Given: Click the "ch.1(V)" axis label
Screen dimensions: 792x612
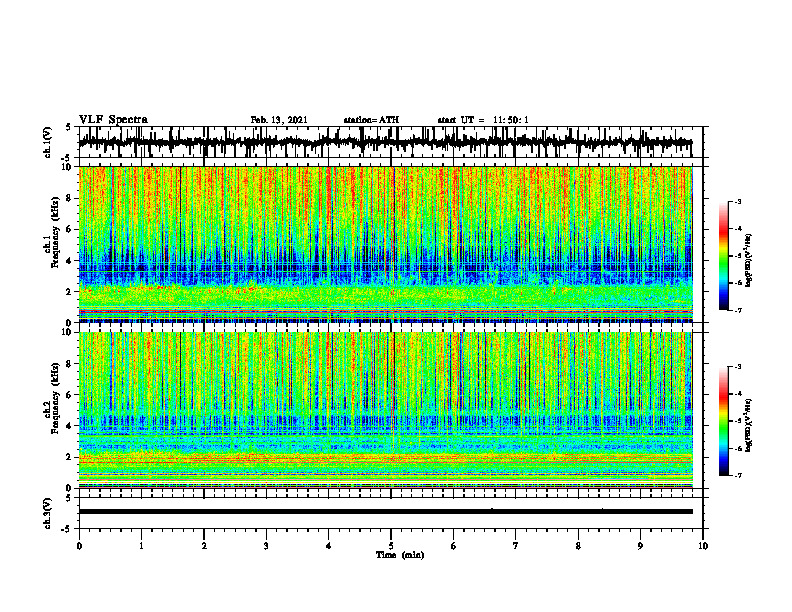Looking at the screenshot, I should pyautogui.click(x=47, y=142).
